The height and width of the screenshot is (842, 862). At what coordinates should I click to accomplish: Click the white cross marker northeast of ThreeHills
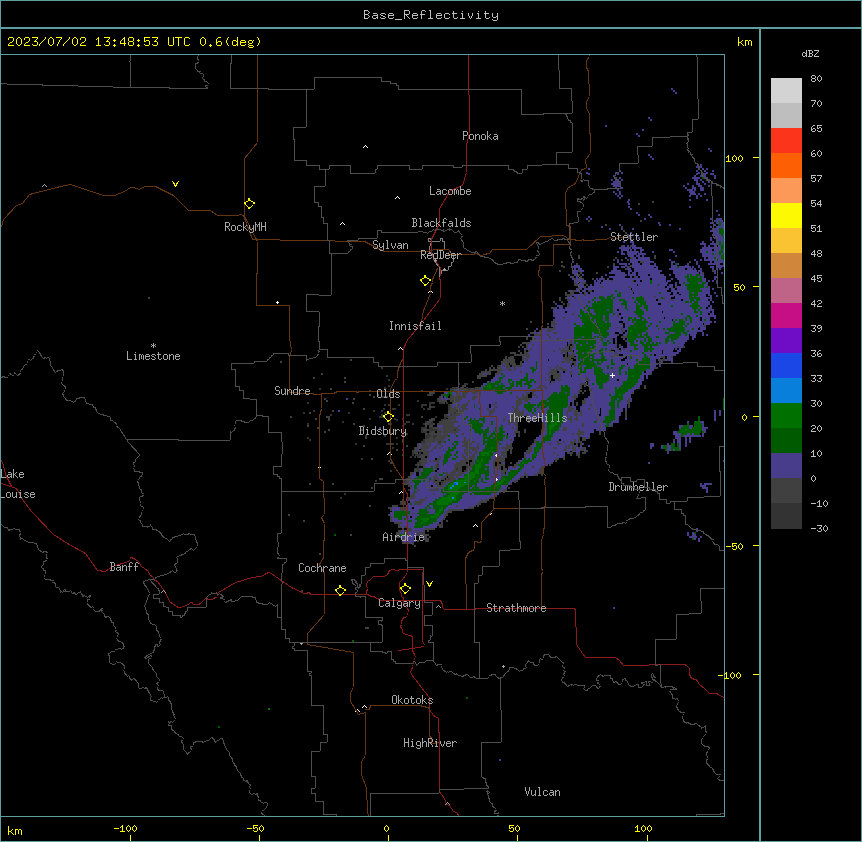point(612,375)
